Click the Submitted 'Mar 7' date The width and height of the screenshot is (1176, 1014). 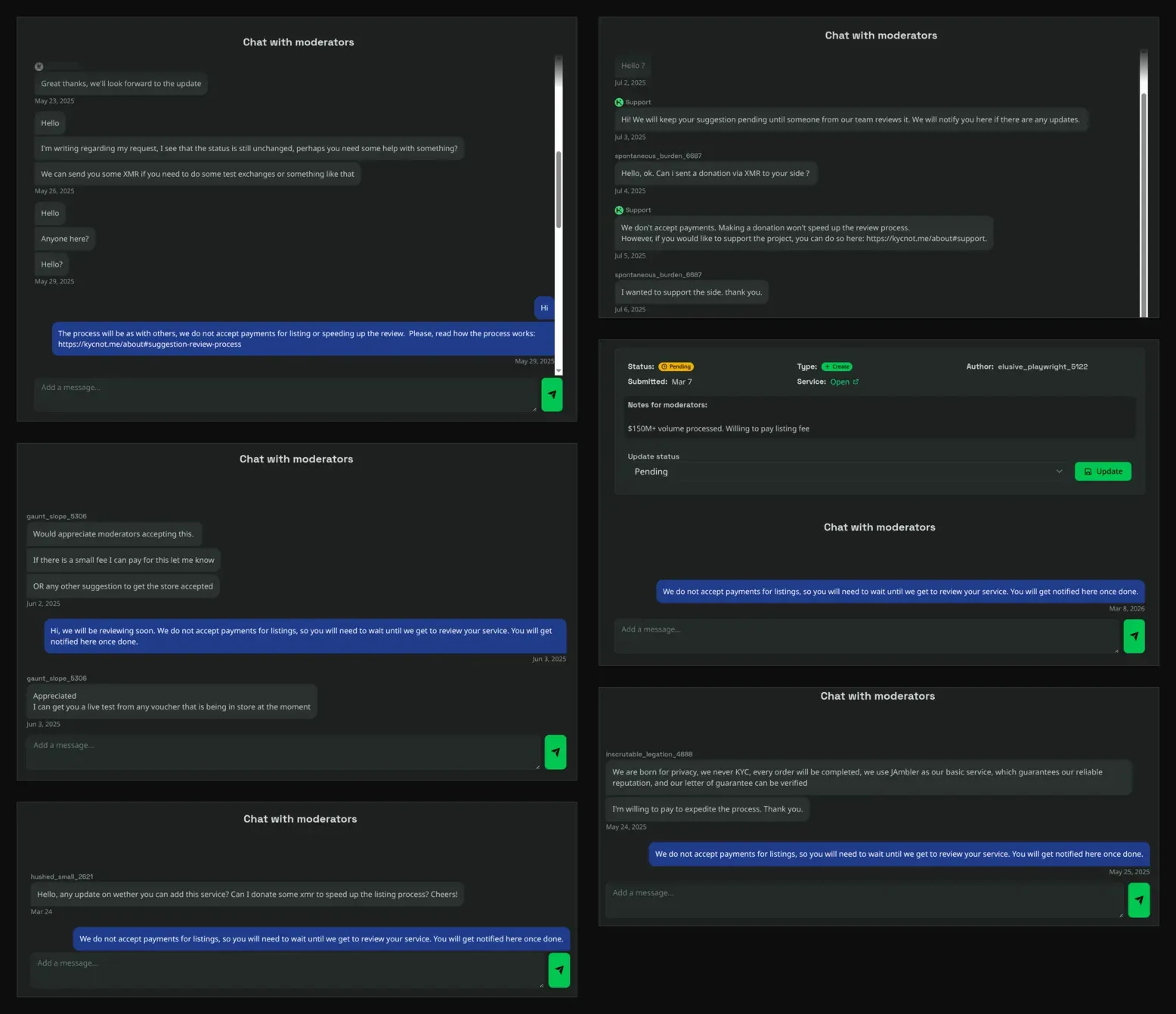pos(682,382)
